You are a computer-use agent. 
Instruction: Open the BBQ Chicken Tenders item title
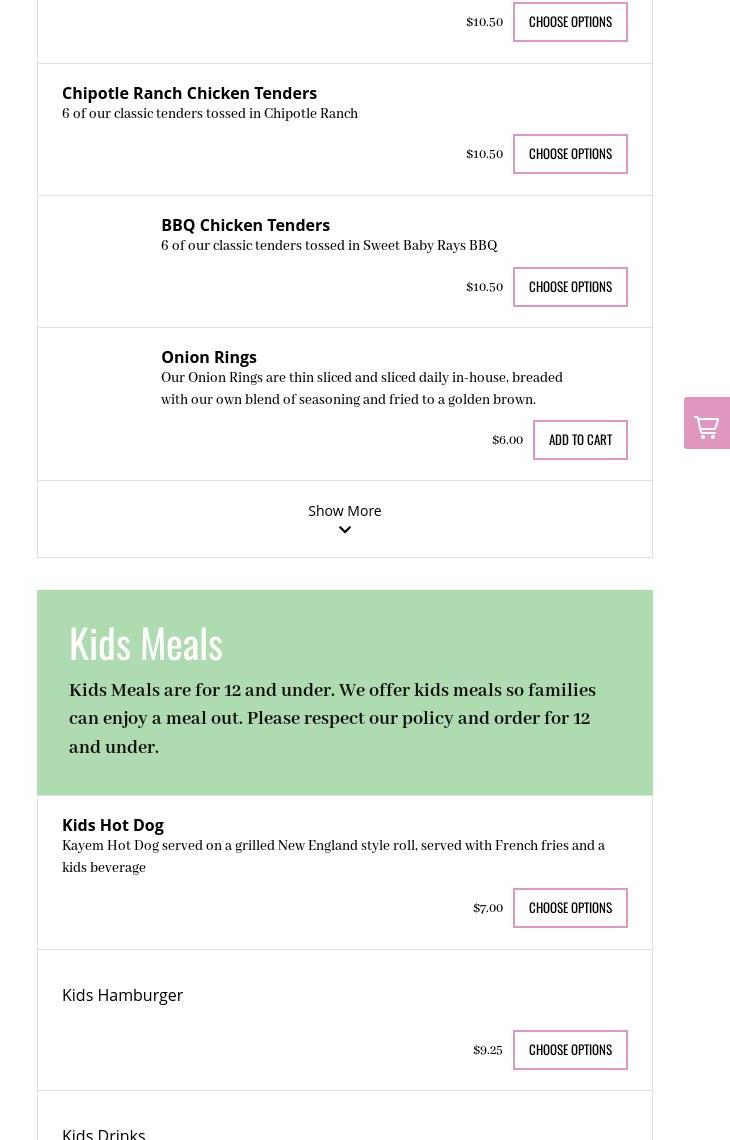pyautogui.click(x=246, y=225)
